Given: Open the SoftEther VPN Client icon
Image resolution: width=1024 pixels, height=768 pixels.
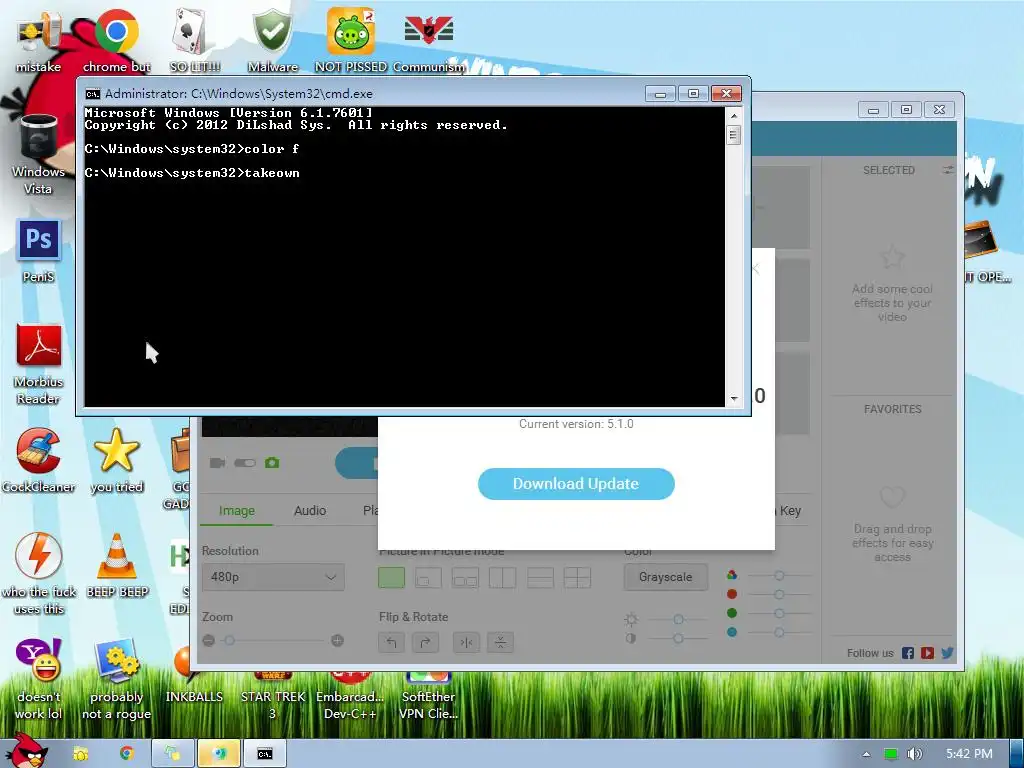Looking at the screenshot, I should click(x=428, y=696).
